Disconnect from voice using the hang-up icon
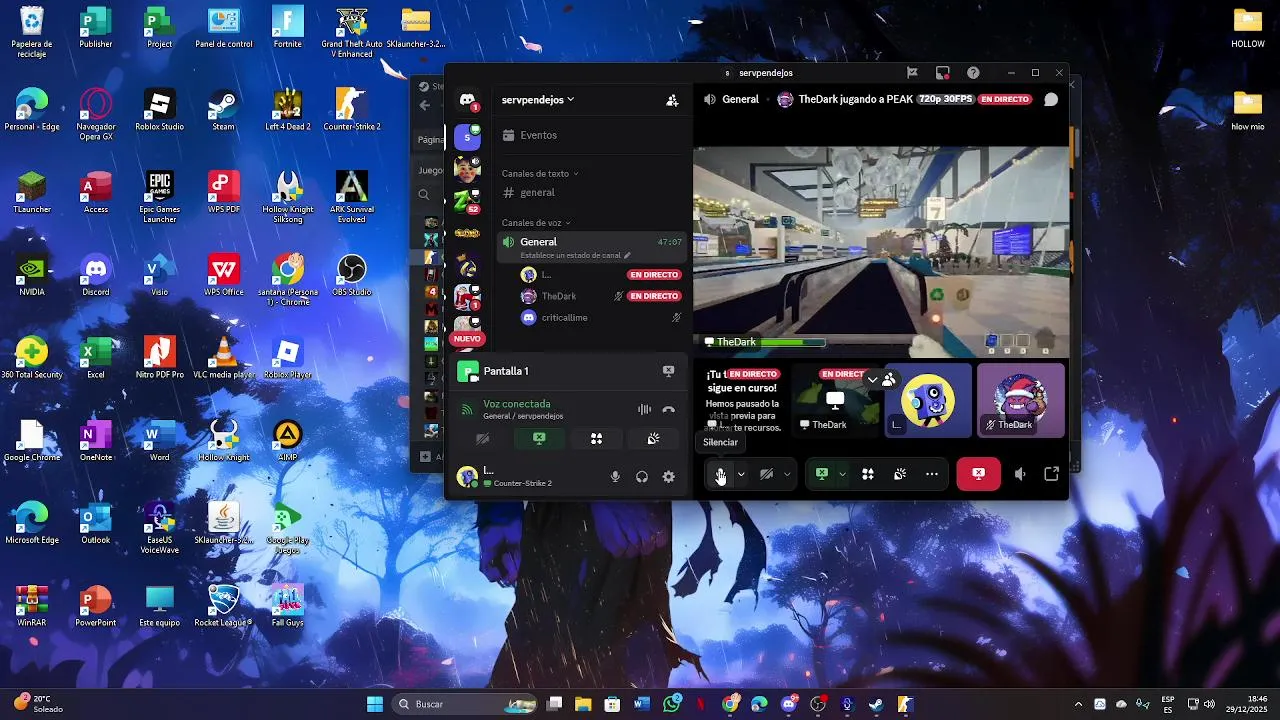Screen dimensions: 1280x720 (x=669, y=409)
